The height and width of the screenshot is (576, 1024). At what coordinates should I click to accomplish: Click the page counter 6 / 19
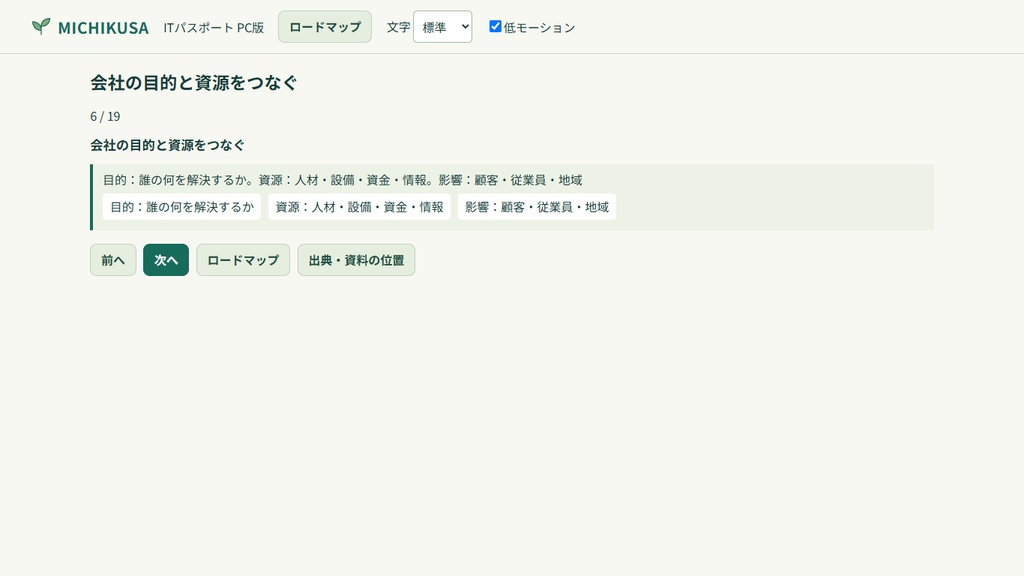coord(105,116)
